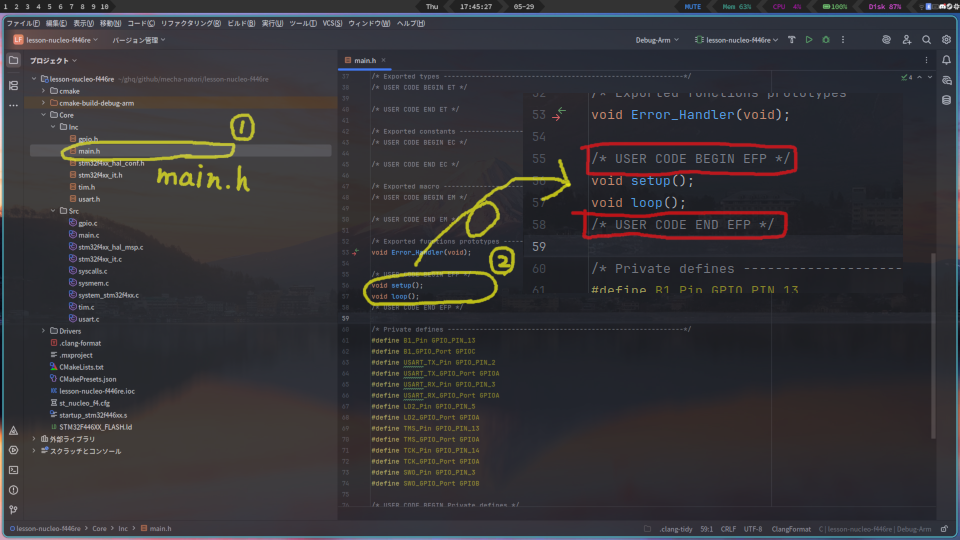Image resolution: width=960 pixels, height=540 pixels.
Task: Close the main.h editor tab
Action: pos(387,61)
